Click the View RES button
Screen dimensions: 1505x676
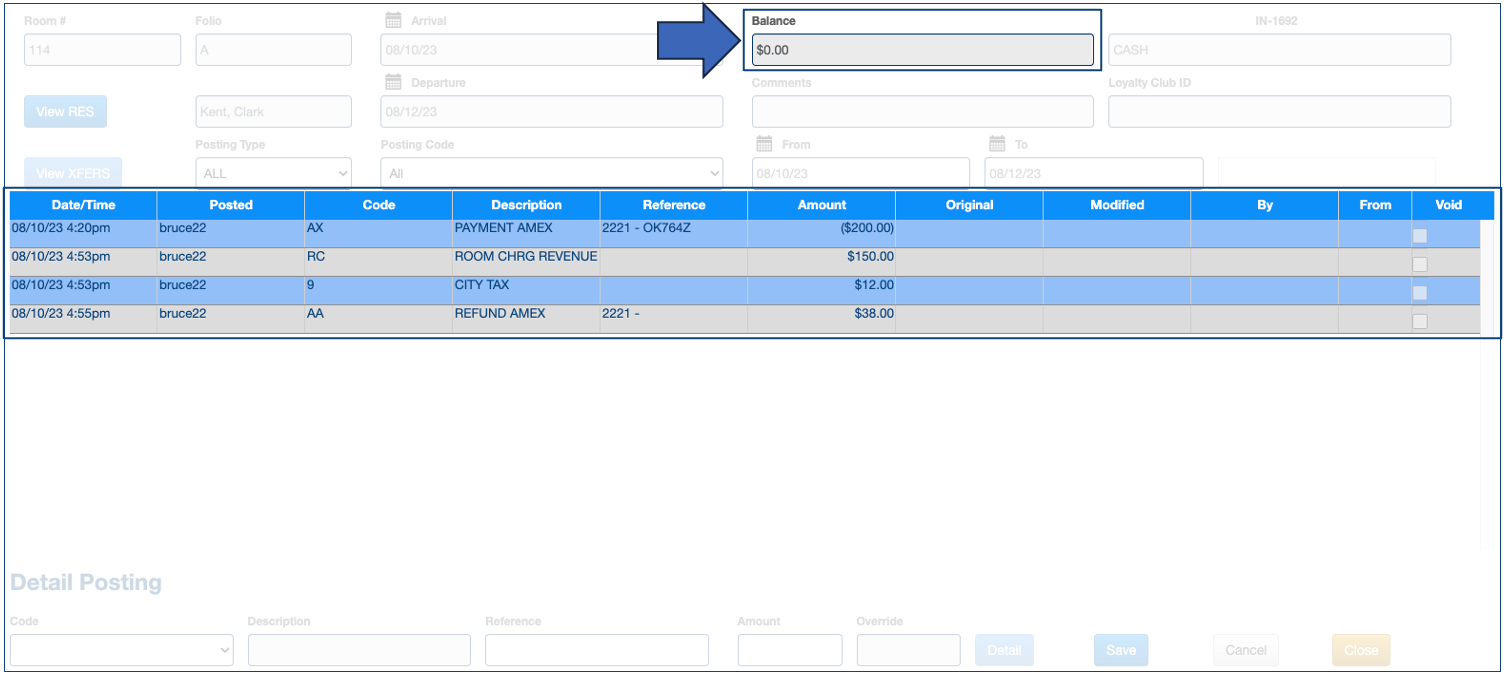[64, 111]
